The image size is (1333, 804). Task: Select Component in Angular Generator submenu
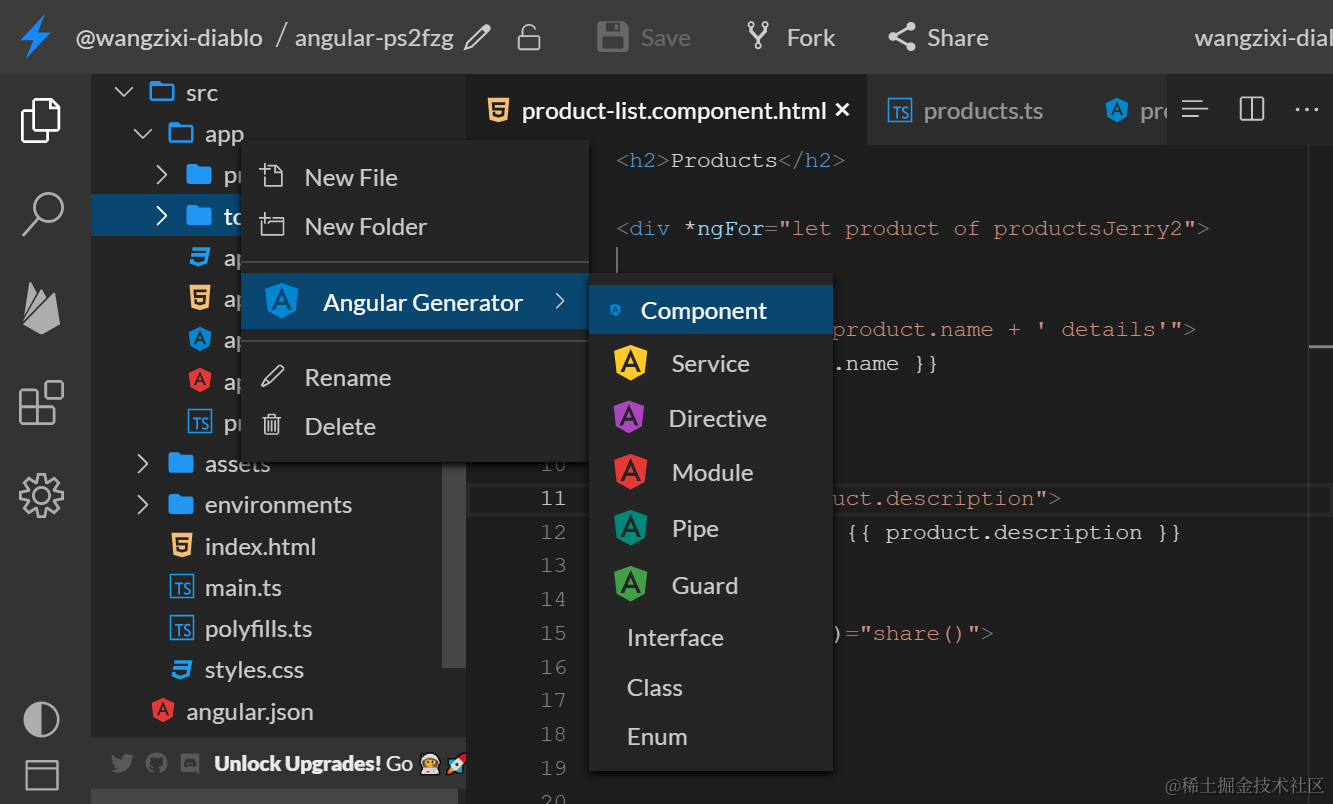[x=703, y=311]
